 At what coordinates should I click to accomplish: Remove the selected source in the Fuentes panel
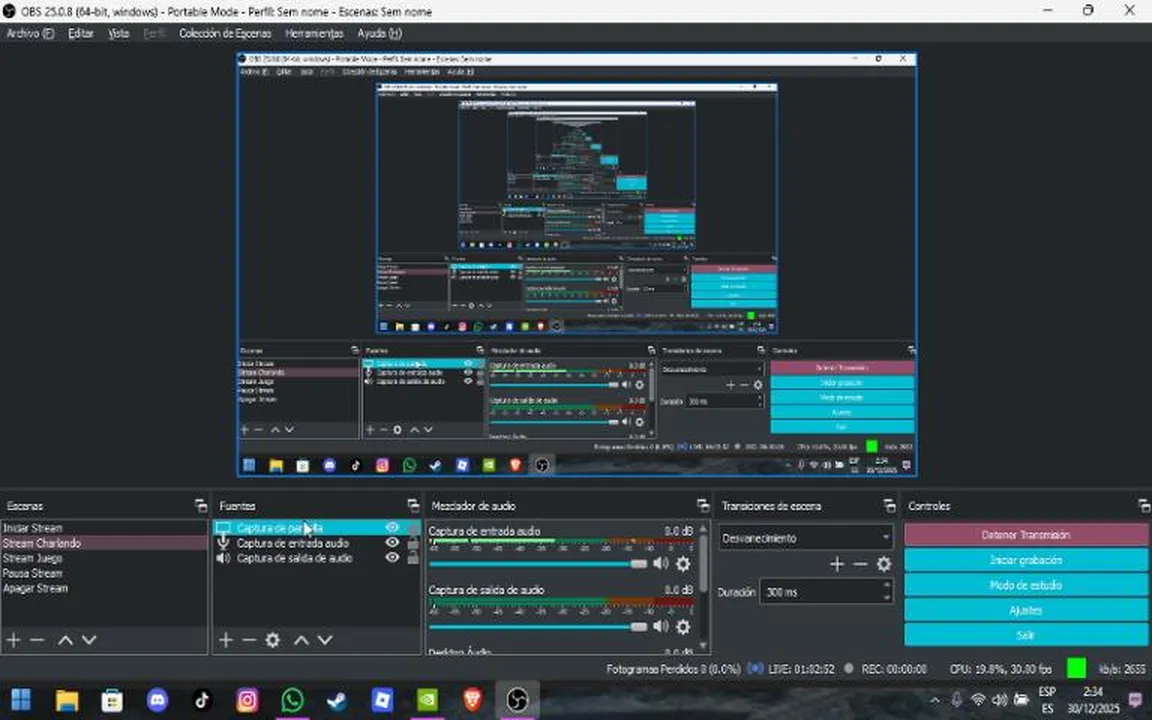249,640
